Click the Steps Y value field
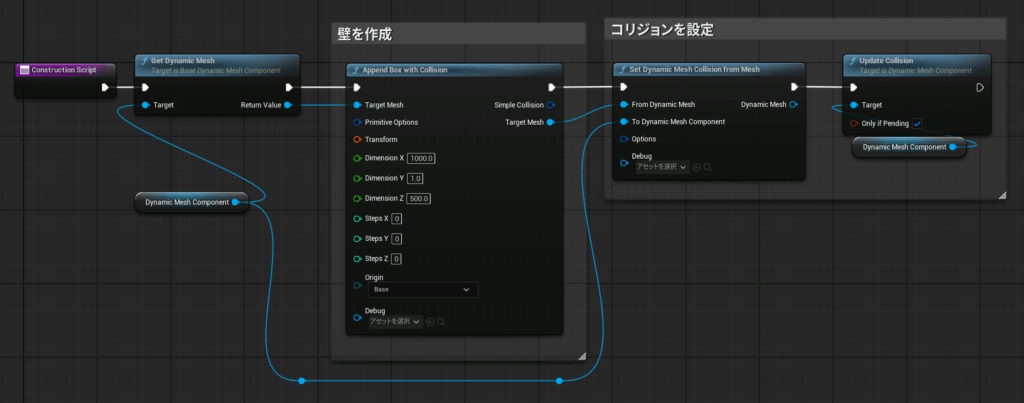Viewport: 1024px width, 403px height. click(396, 238)
